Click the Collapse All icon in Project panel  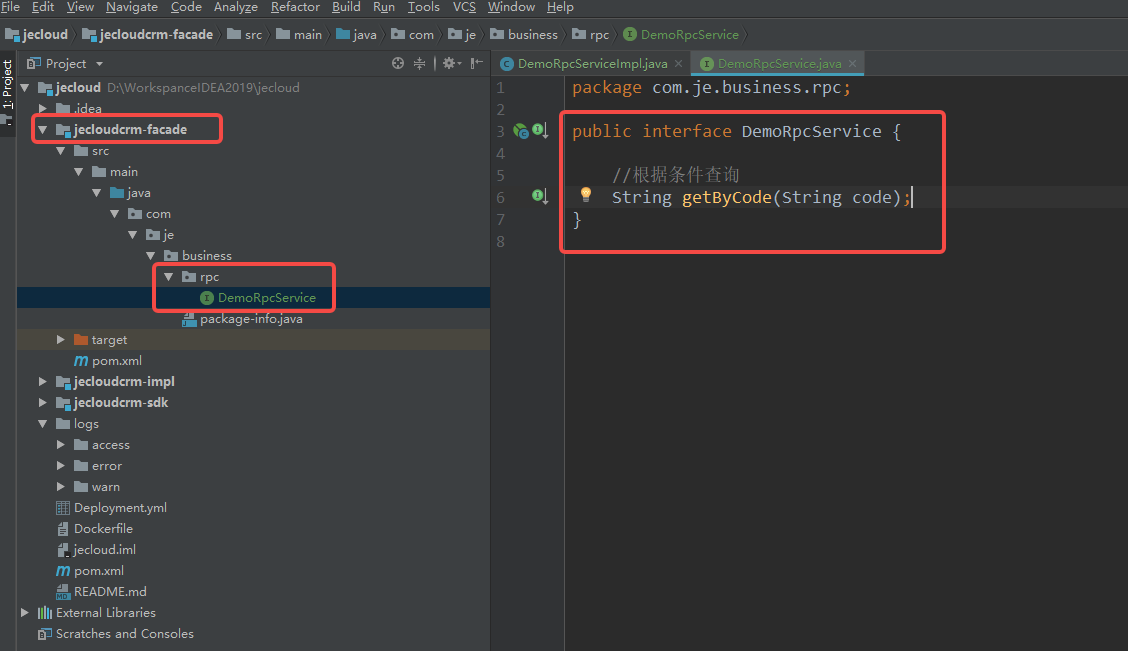tap(420, 63)
